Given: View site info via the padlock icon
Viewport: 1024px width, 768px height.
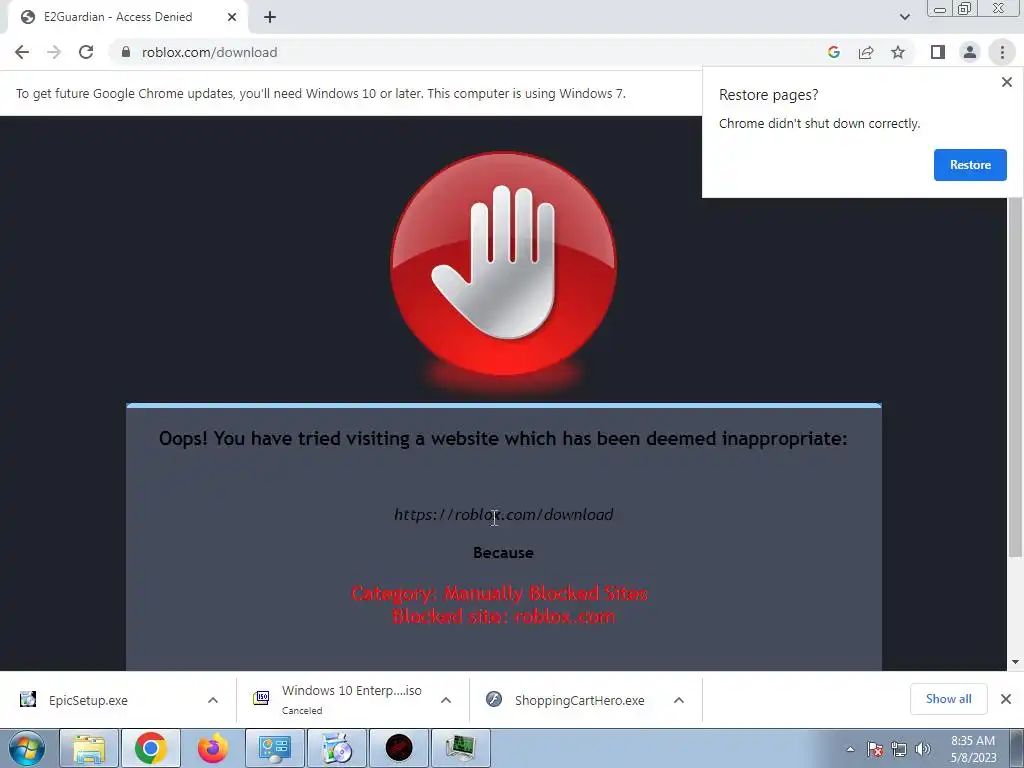Looking at the screenshot, I should coord(126,52).
